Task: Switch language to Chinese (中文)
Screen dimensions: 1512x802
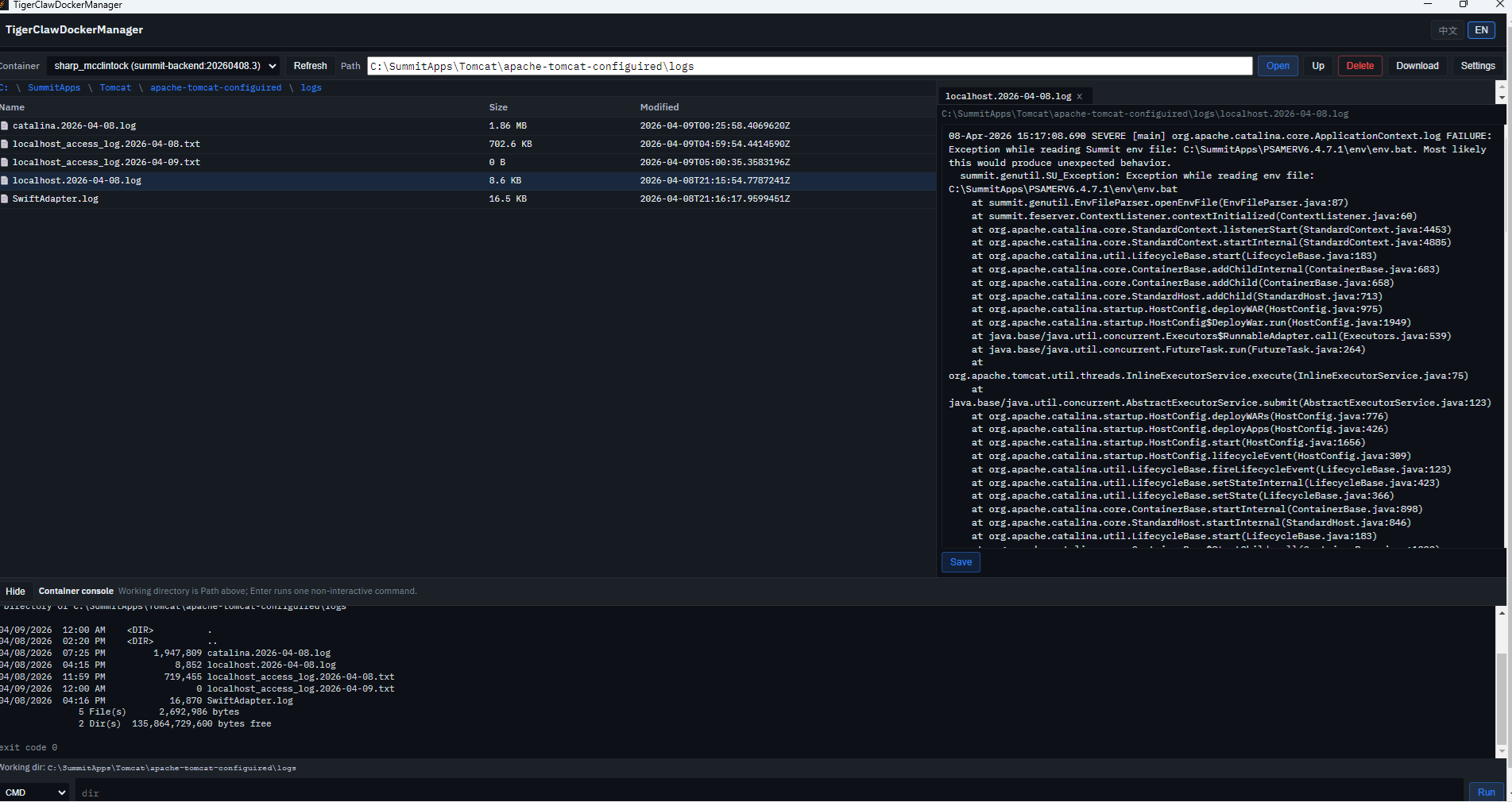Action: 1448,30
